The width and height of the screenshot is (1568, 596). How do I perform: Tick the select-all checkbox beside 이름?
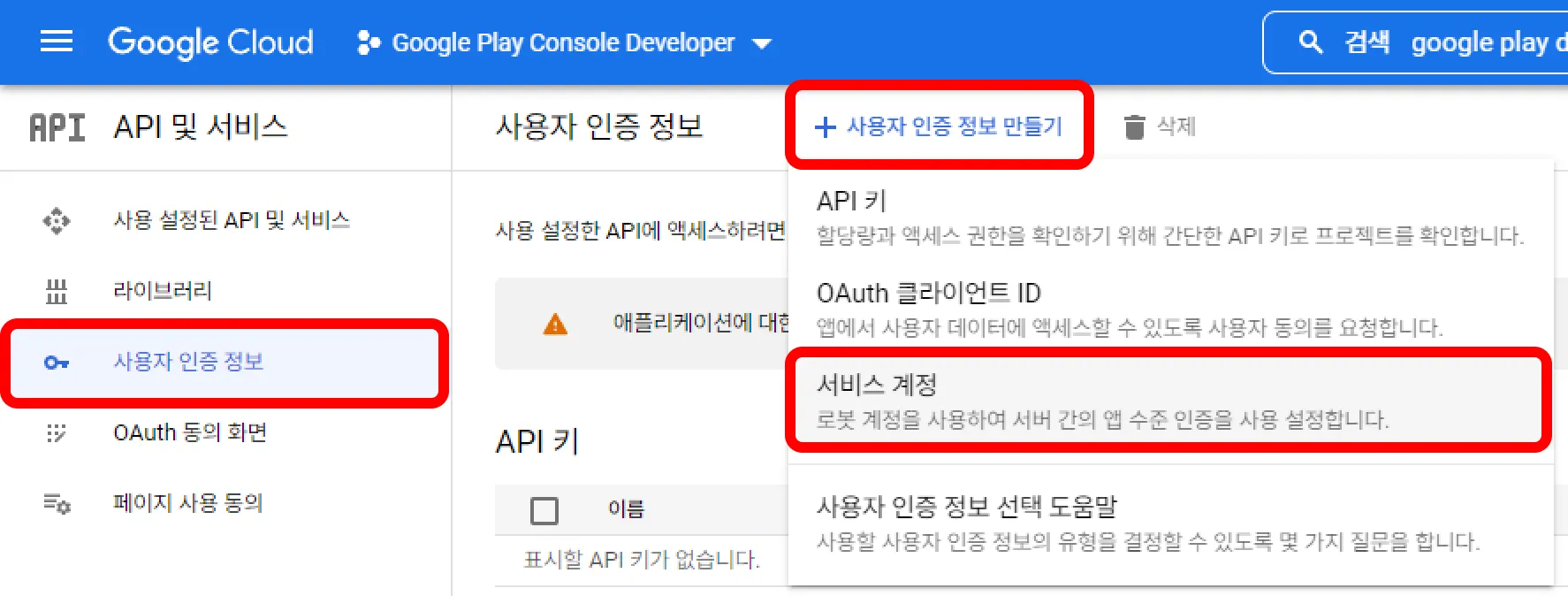(544, 510)
